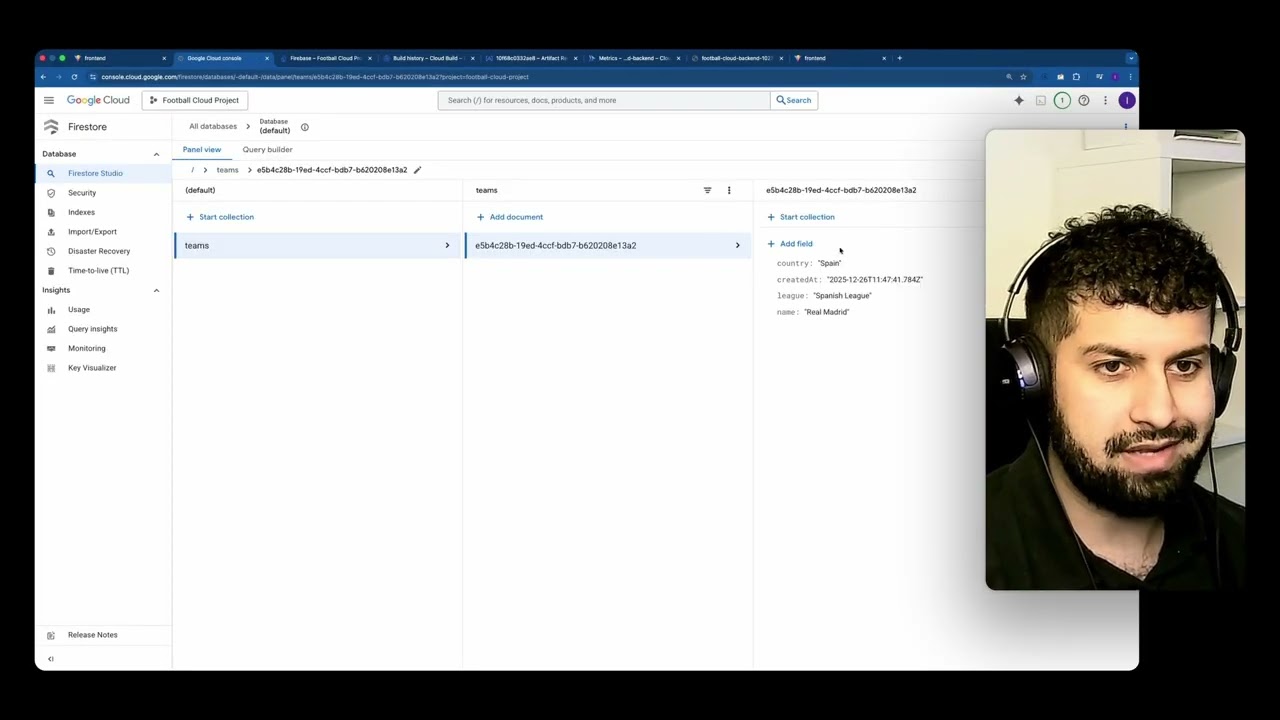Open the teams panel three-dot menu

point(729,190)
